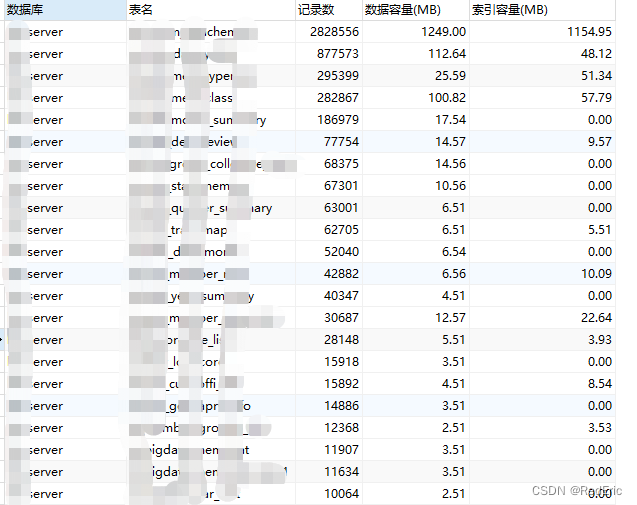Click data size value 12.57
The width and height of the screenshot is (637, 505).
[450, 317]
